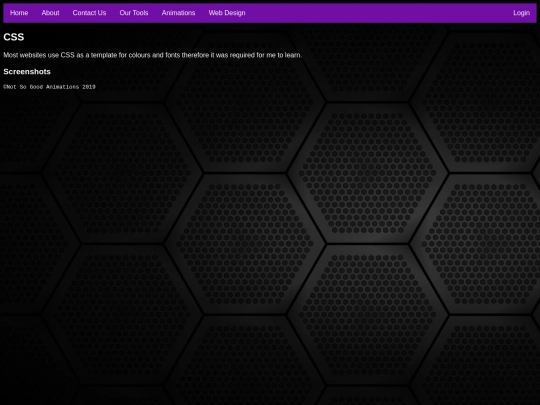Click the CSS page heading
The height and width of the screenshot is (405, 540).
(14, 37)
